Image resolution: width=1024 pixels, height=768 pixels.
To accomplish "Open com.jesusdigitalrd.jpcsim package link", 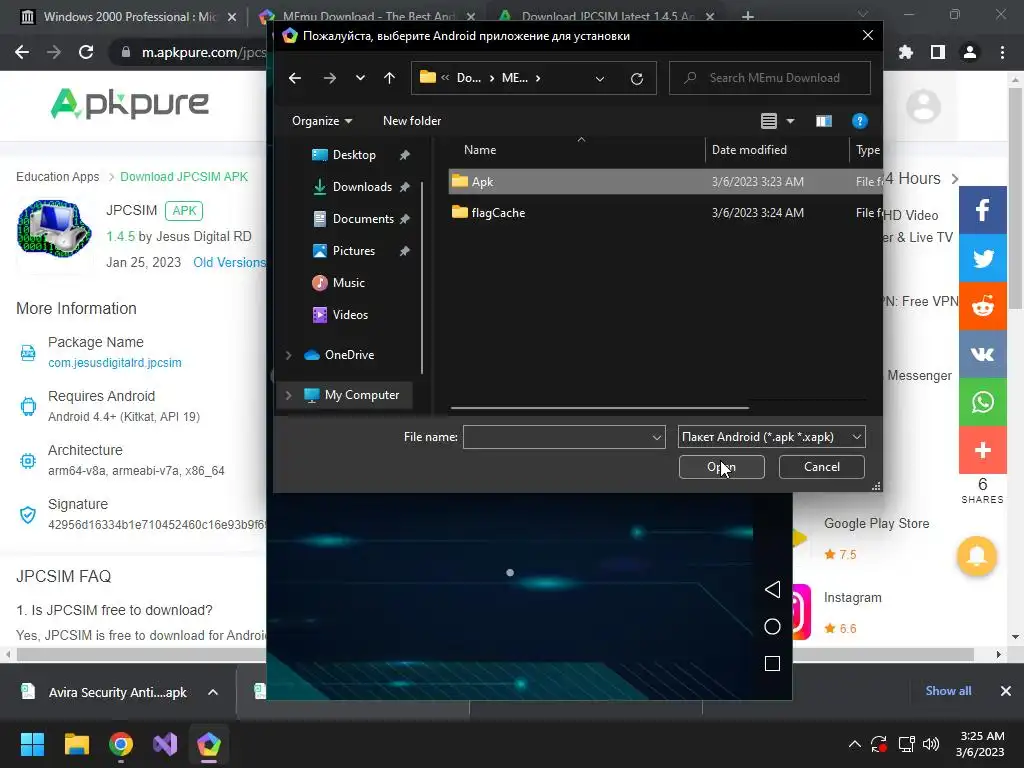I will pos(115,362).
